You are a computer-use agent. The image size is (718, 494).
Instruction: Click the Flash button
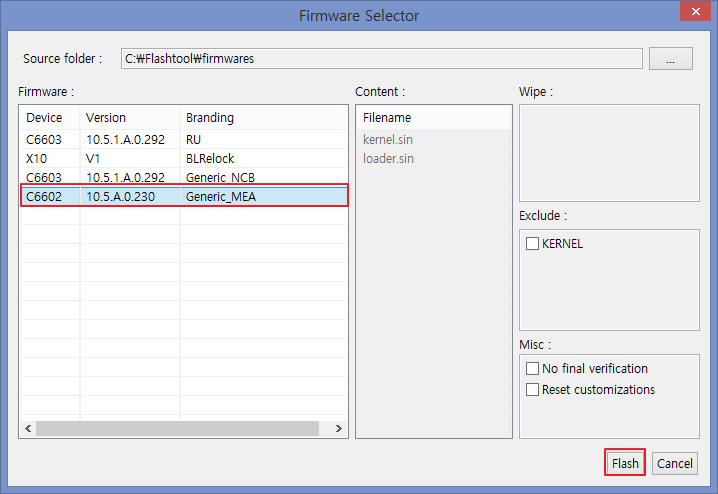[625, 463]
